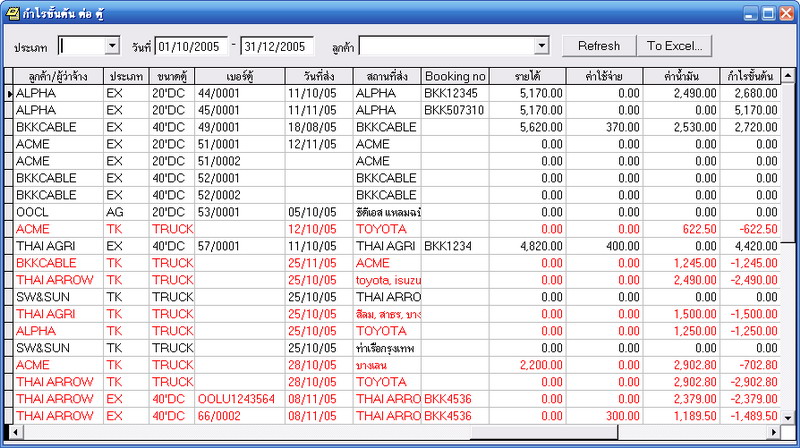Select container number 66/0002
Screen dimensions: 800x448
[x=240, y=416]
